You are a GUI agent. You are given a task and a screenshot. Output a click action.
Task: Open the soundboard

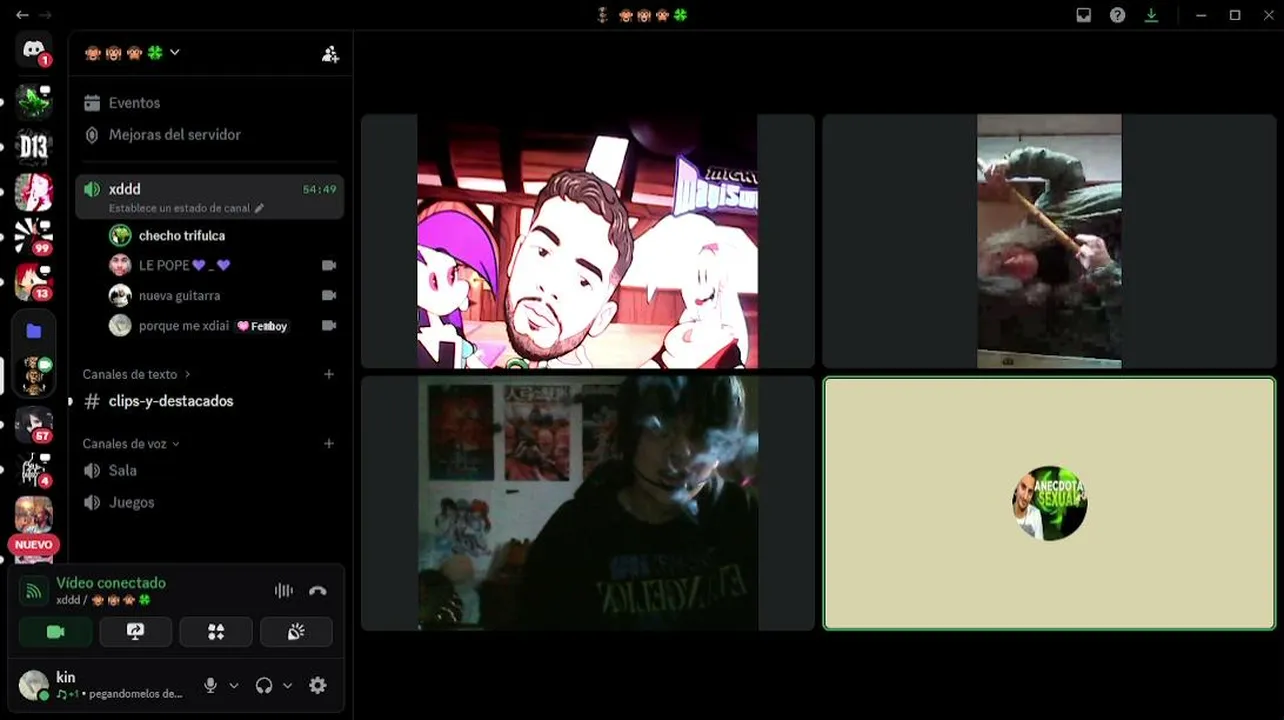(296, 632)
